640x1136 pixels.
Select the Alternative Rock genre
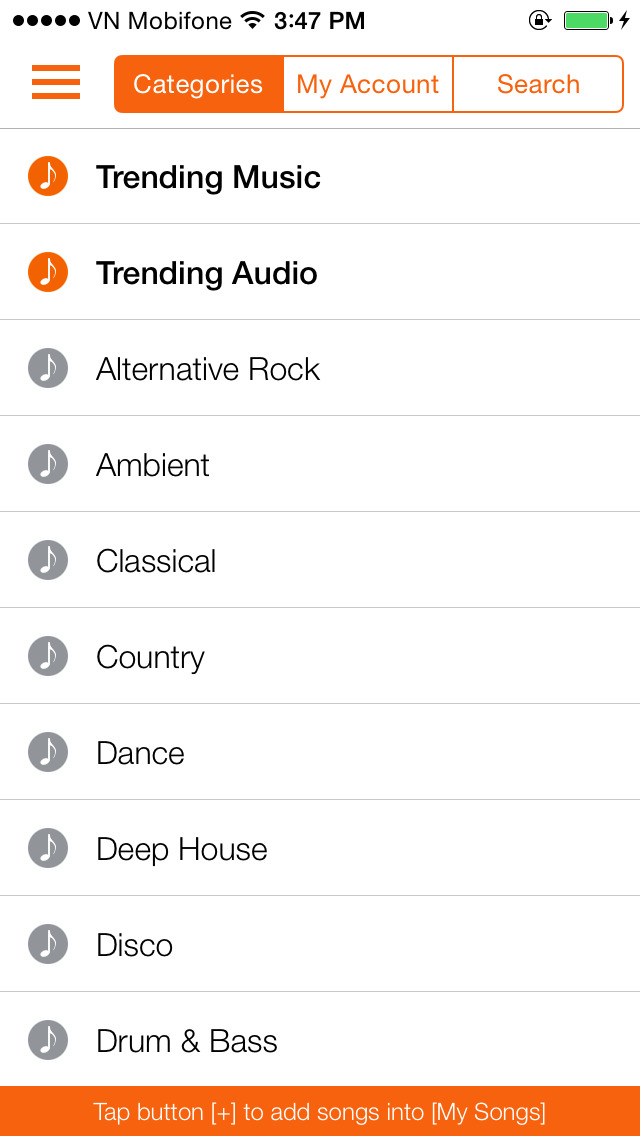point(208,369)
